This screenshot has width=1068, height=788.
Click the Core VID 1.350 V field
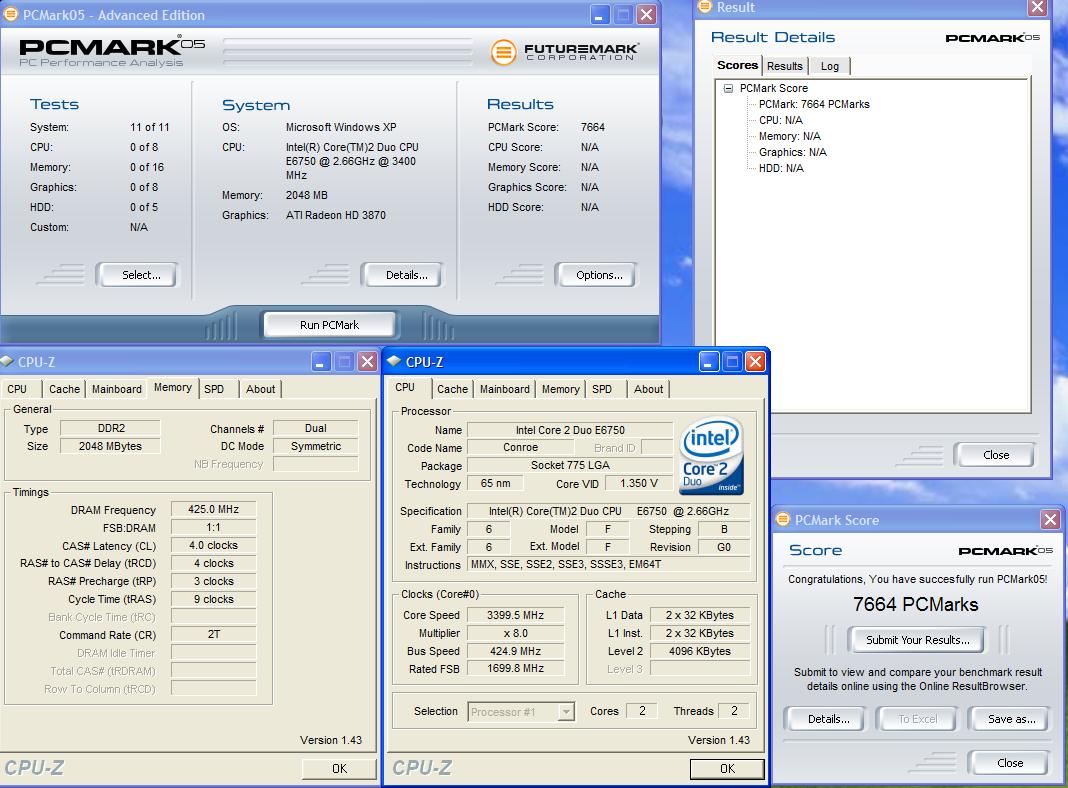click(x=638, y=483)
